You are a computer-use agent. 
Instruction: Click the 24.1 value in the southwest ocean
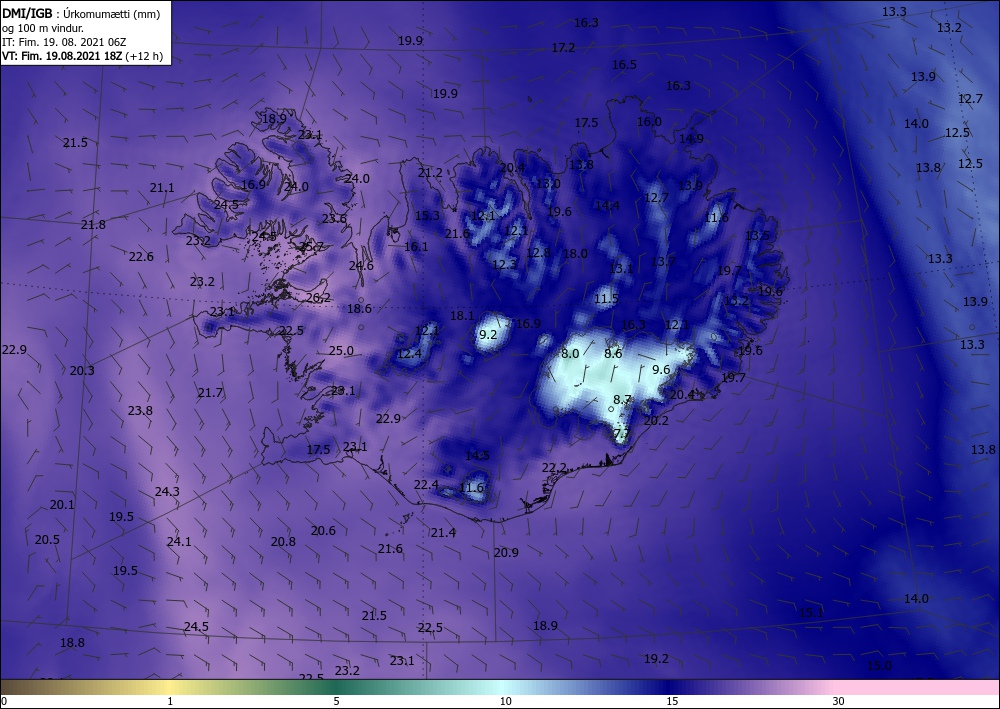click(x=179, y=541)
